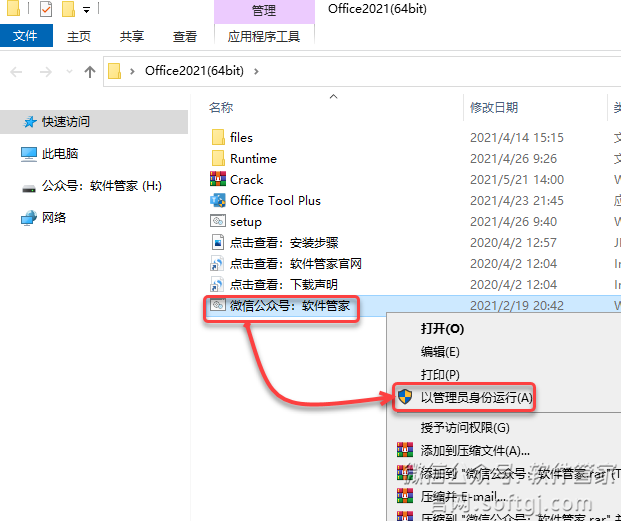Click file name "Crack"
Viewport: 621px width, 521px height.
[246, 179]
